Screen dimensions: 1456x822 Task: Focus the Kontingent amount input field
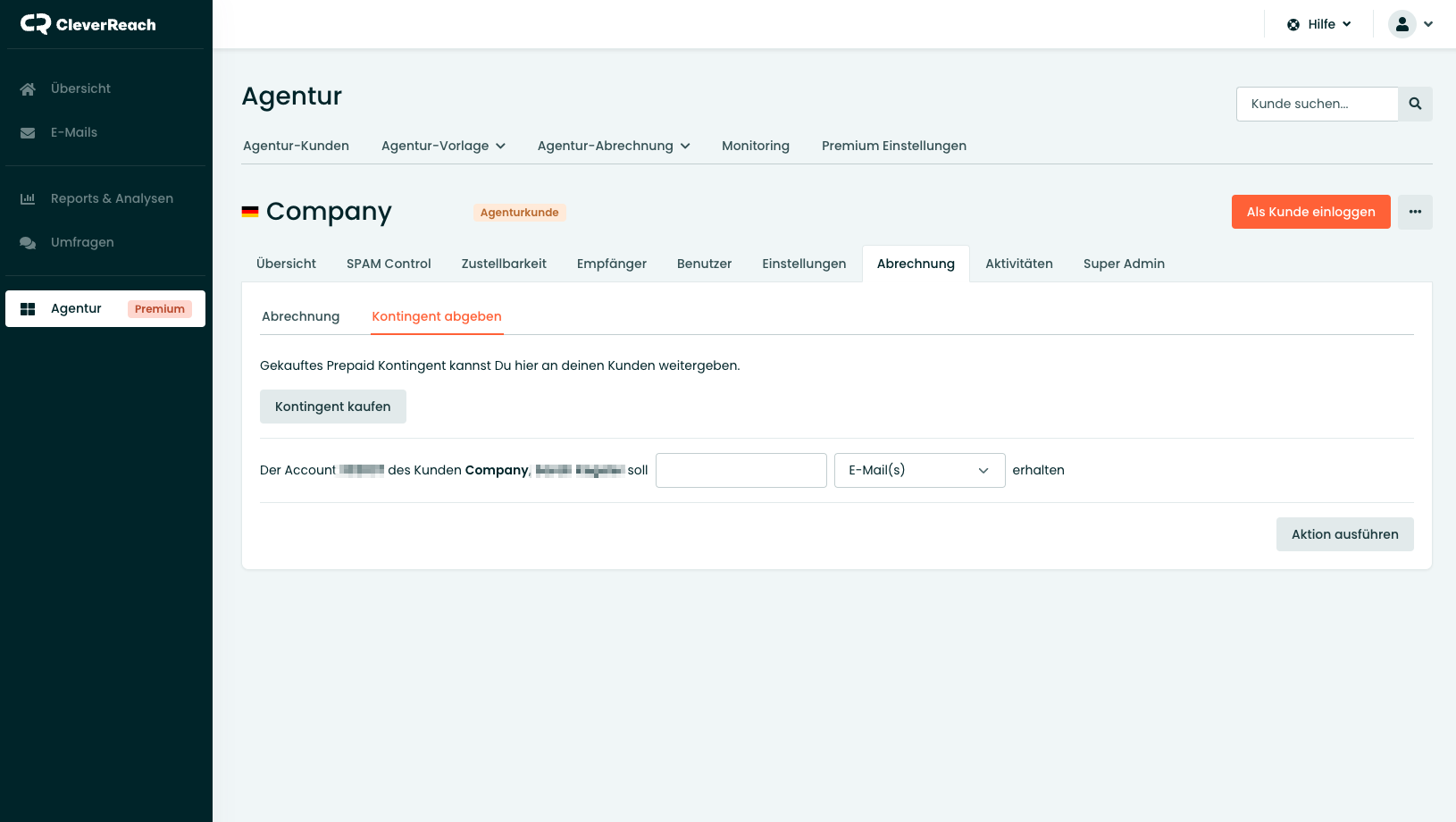741,470
